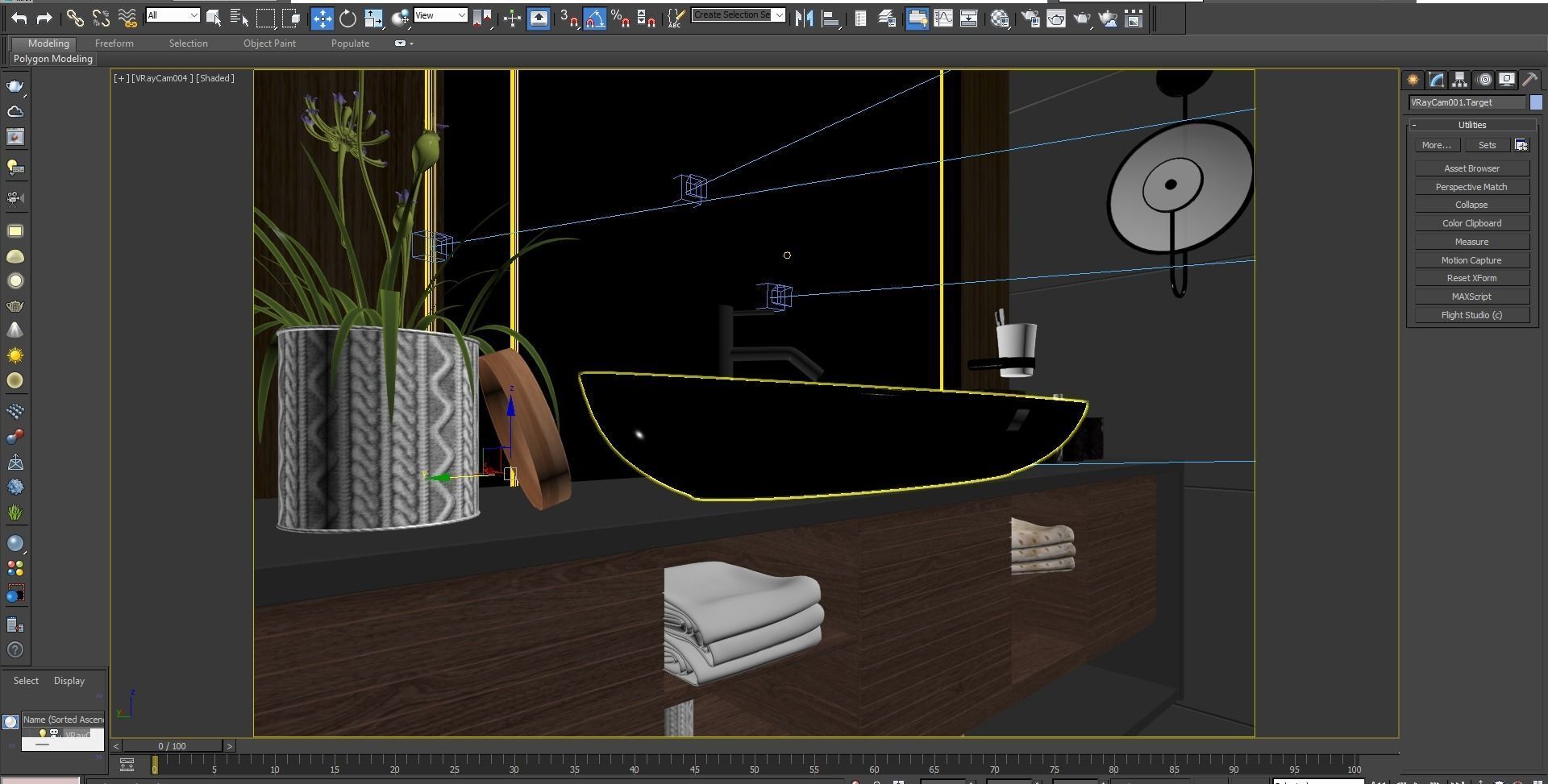Click the Redo arrow icon
This screenshot has width=1548, height=784.
tap(45, 18)
